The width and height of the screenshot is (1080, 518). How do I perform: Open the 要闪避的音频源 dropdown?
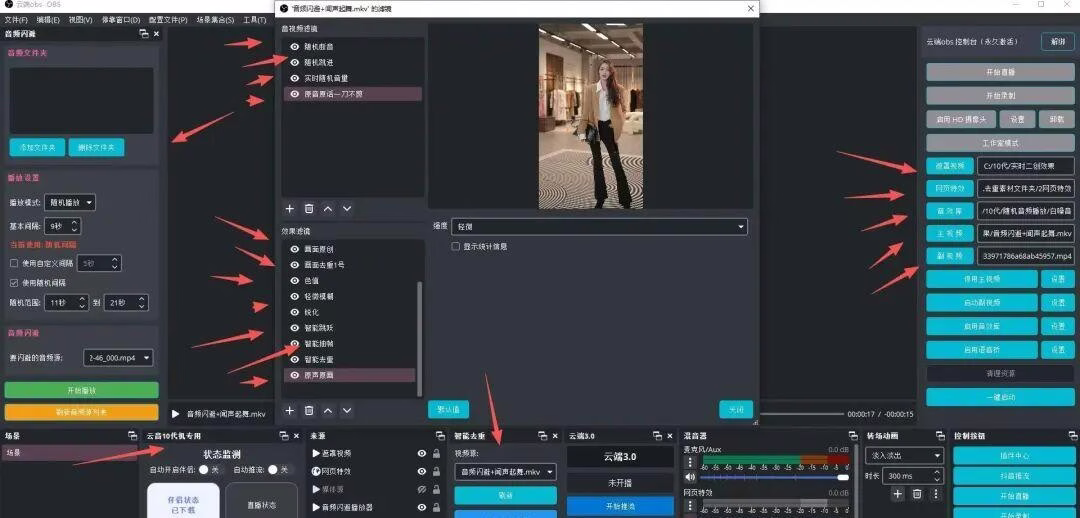pyautogui.click(x=118, y=357)
